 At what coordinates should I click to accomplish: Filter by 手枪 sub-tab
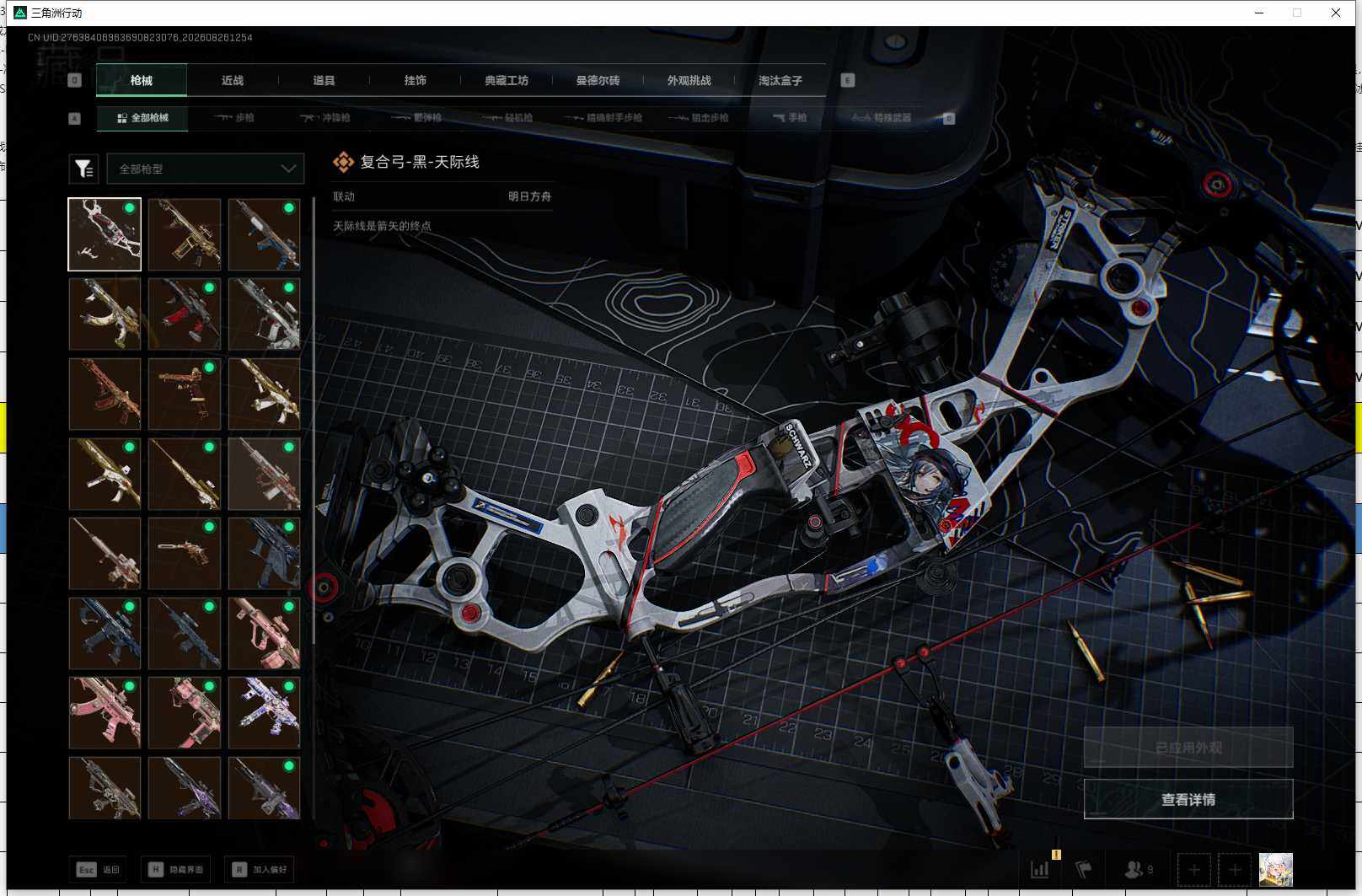pyautogui.click(x=790, y=118)
